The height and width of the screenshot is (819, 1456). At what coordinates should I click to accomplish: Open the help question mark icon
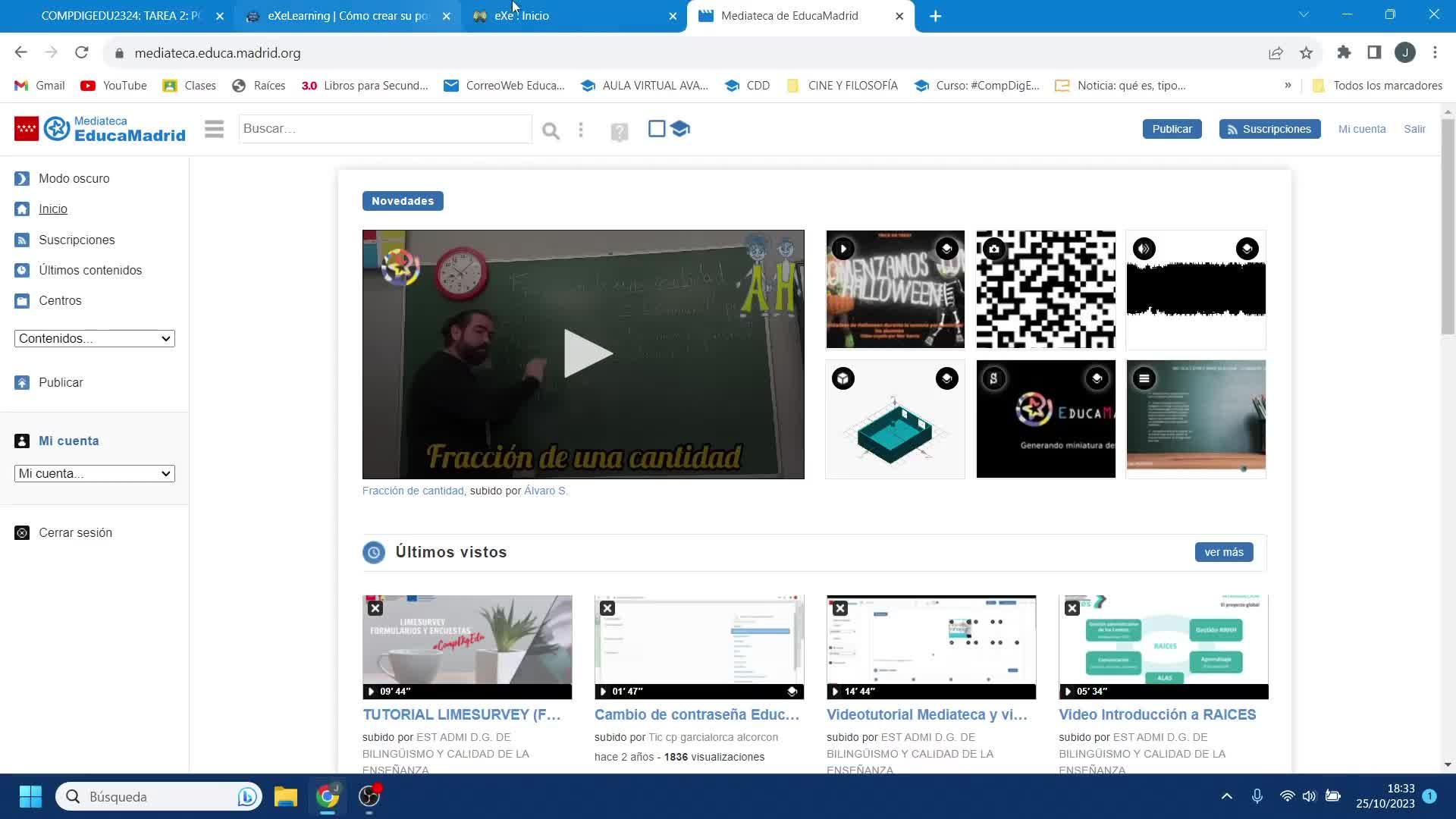[x=620, y=133]
